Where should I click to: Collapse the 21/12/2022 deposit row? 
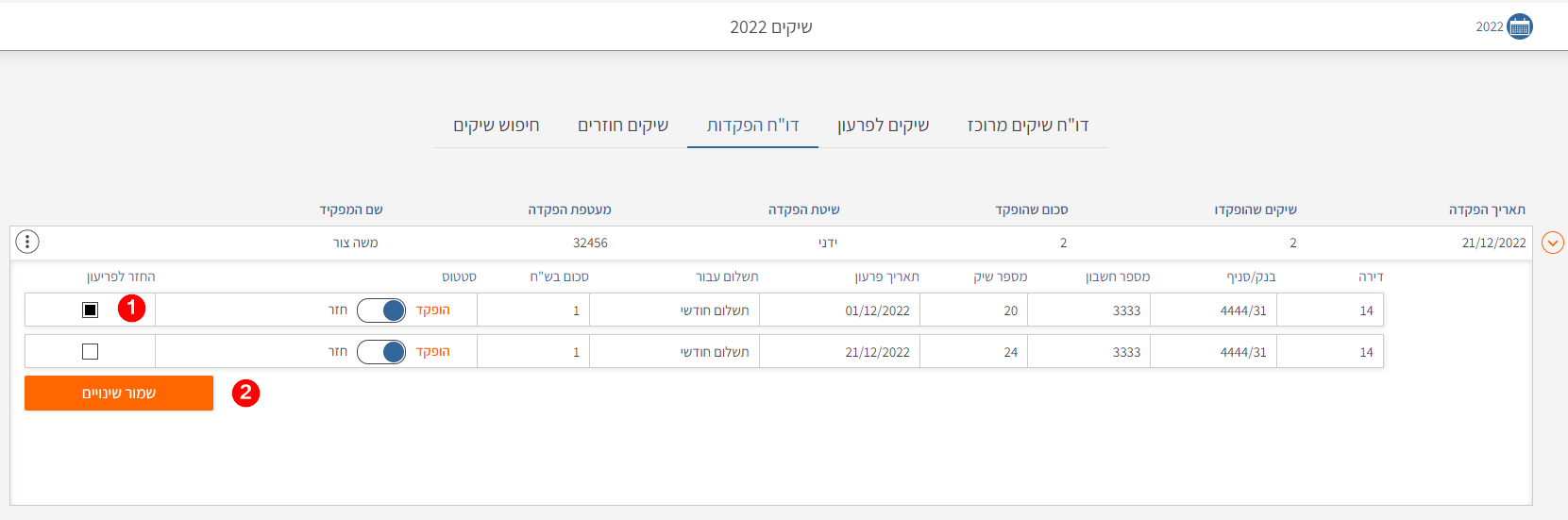point(1552,243)
